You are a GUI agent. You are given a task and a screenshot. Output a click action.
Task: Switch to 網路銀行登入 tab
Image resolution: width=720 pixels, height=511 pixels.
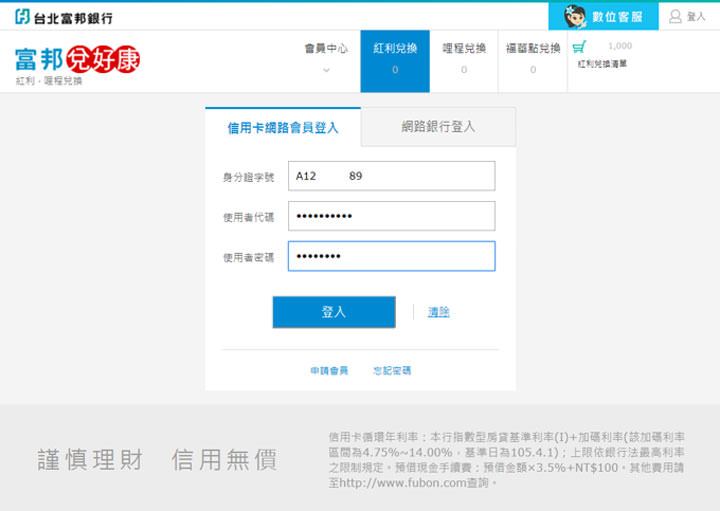[438, 127]
